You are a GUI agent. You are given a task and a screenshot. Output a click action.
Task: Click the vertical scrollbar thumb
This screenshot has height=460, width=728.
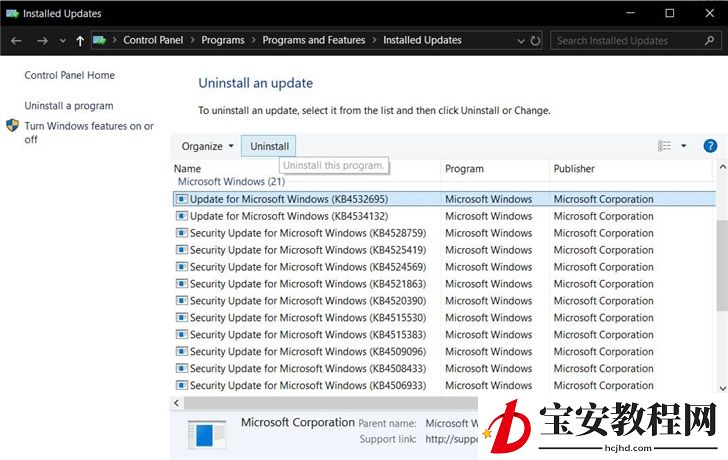(722, 266)
